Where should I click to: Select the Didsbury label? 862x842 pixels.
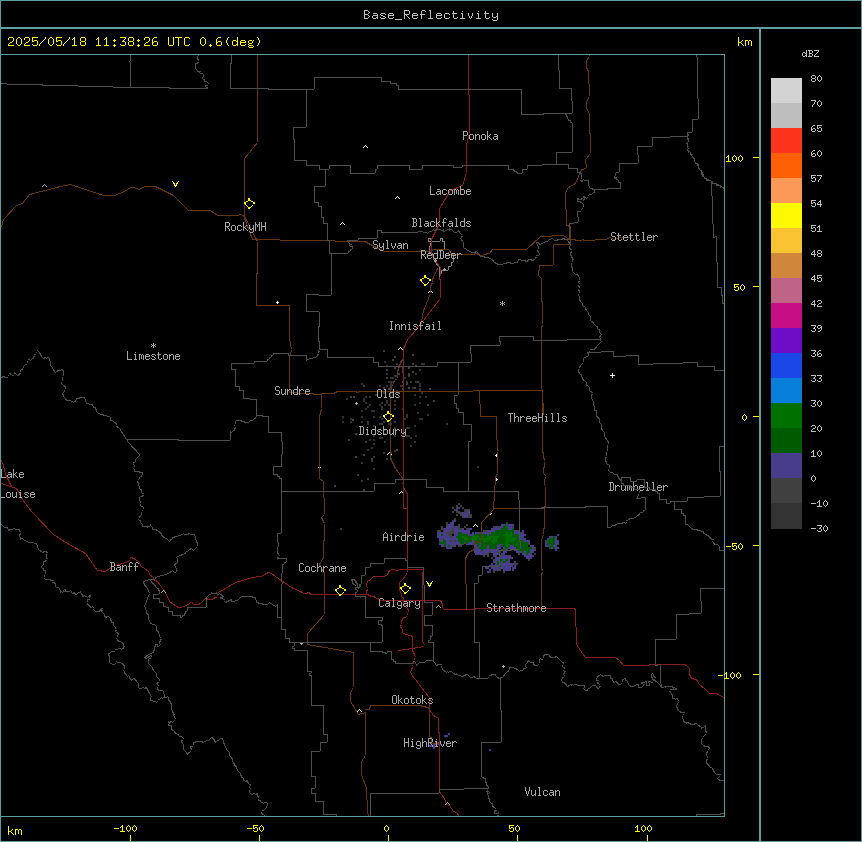(x=383, y=431)
